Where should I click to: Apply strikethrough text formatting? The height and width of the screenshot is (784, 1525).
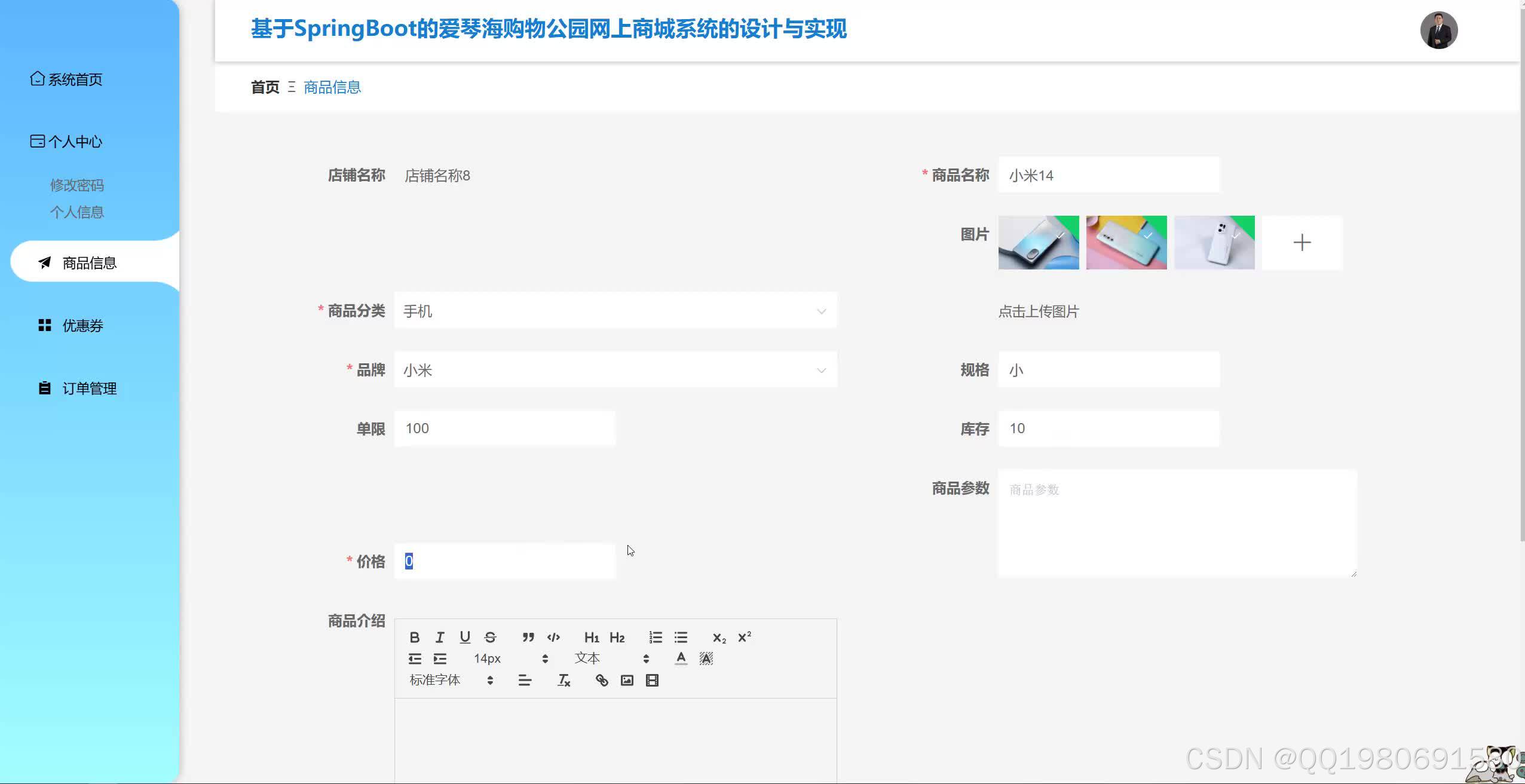(x=489, y=637)
